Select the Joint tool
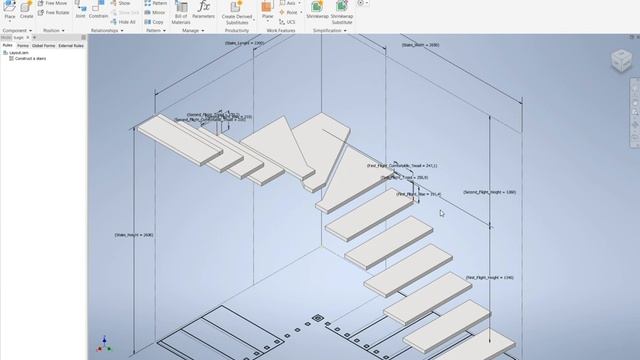Viewport: 640px width, 360px height. [x=80, y=10]
